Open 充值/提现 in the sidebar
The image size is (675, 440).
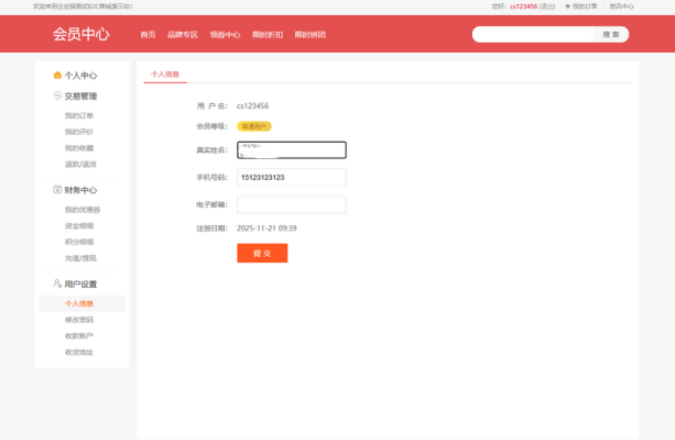(81, 258)
